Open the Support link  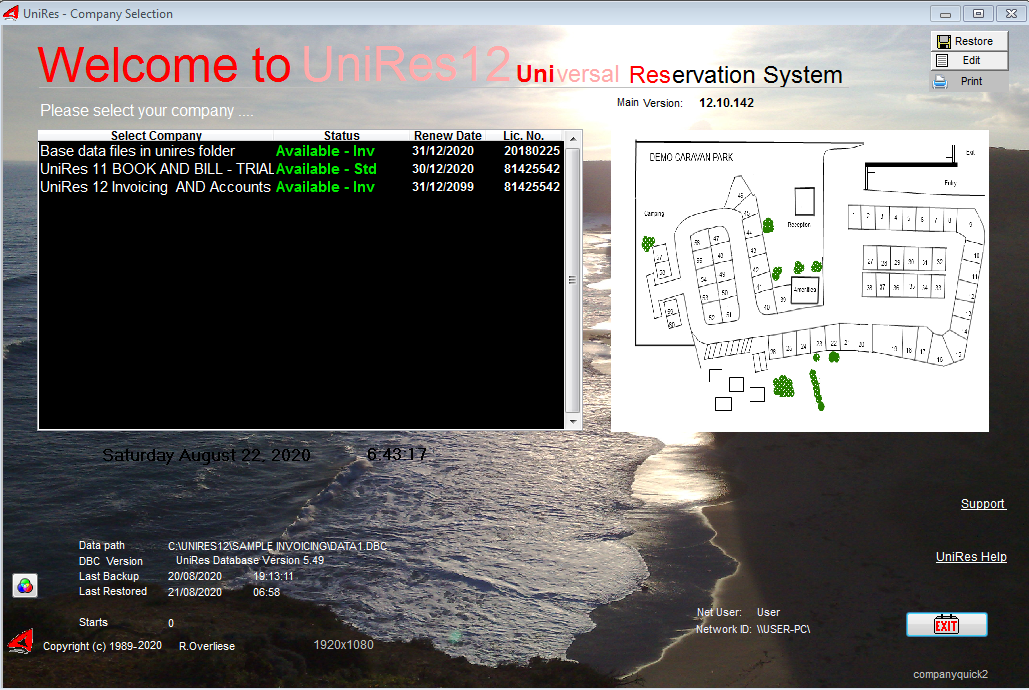pyautogui.click(x=982, y=504)
